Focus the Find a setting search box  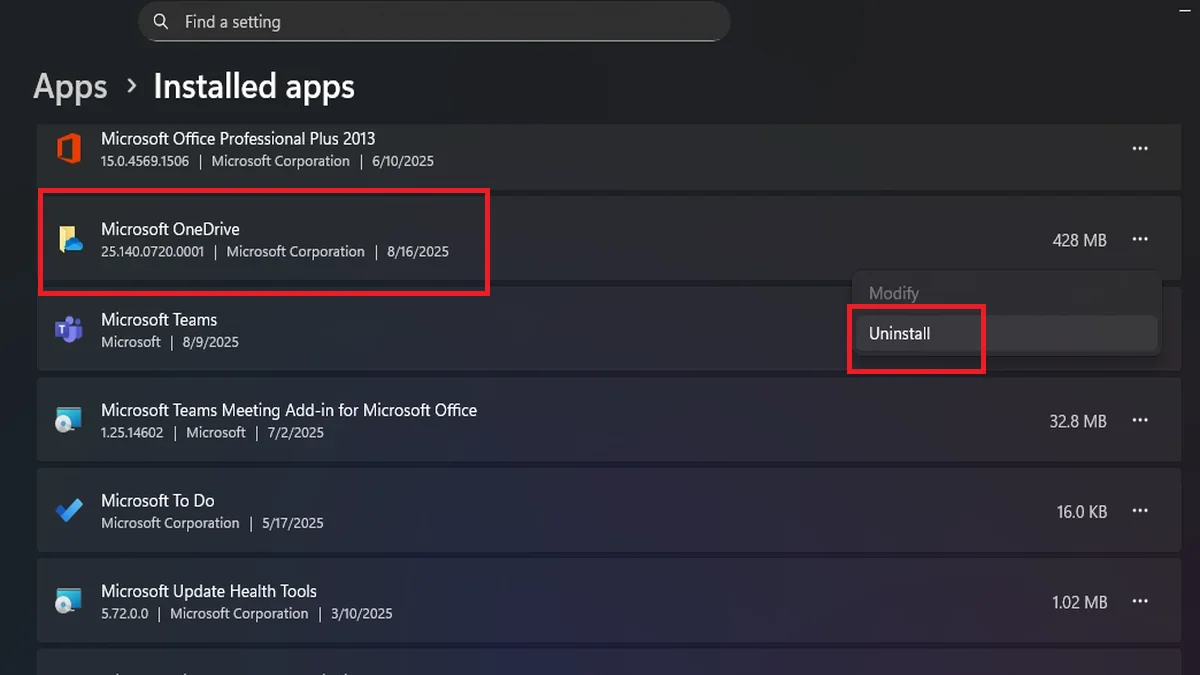click(x=434, y=21)
